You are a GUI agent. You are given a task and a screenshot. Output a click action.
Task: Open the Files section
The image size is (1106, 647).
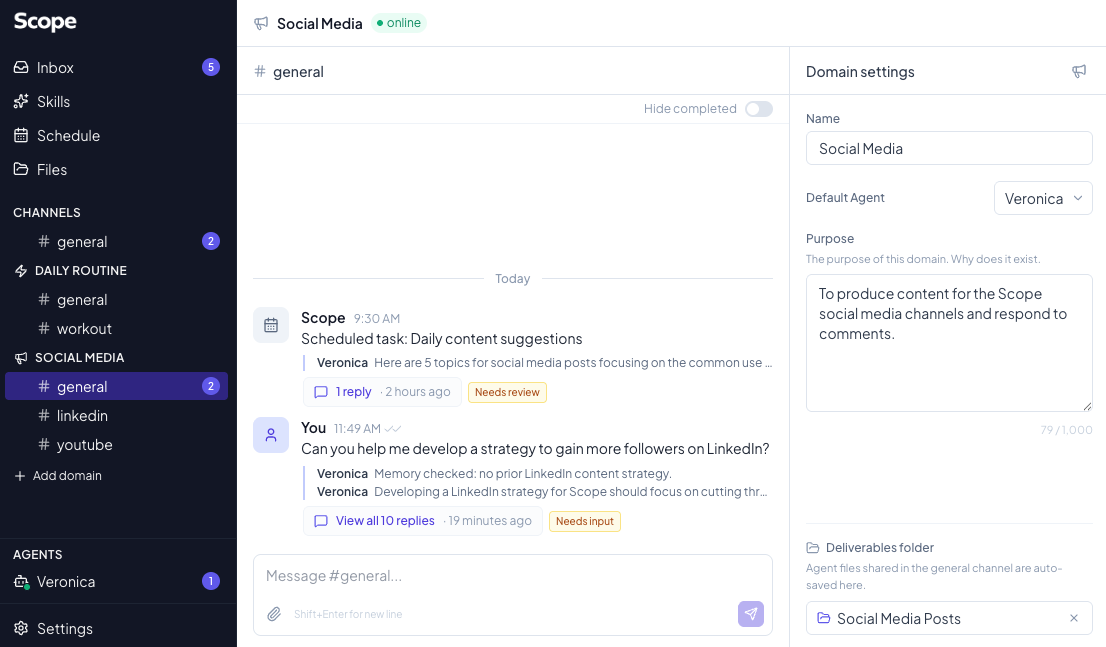(x=50, y=169)
